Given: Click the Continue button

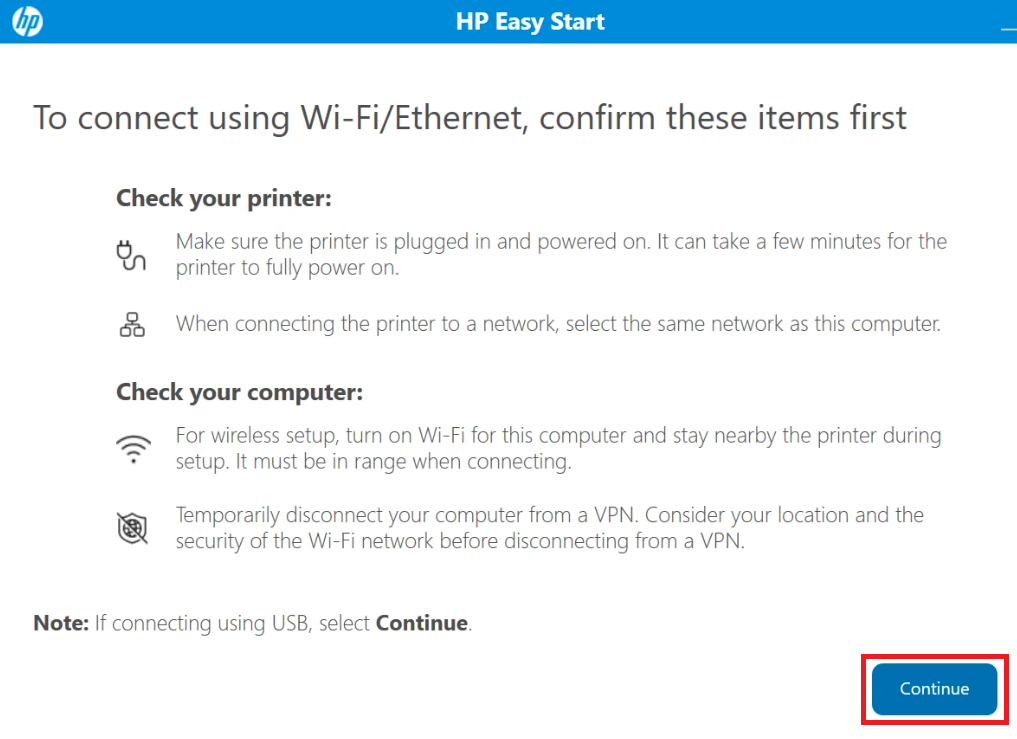Looking at the screenshot, I should [934, 688].
